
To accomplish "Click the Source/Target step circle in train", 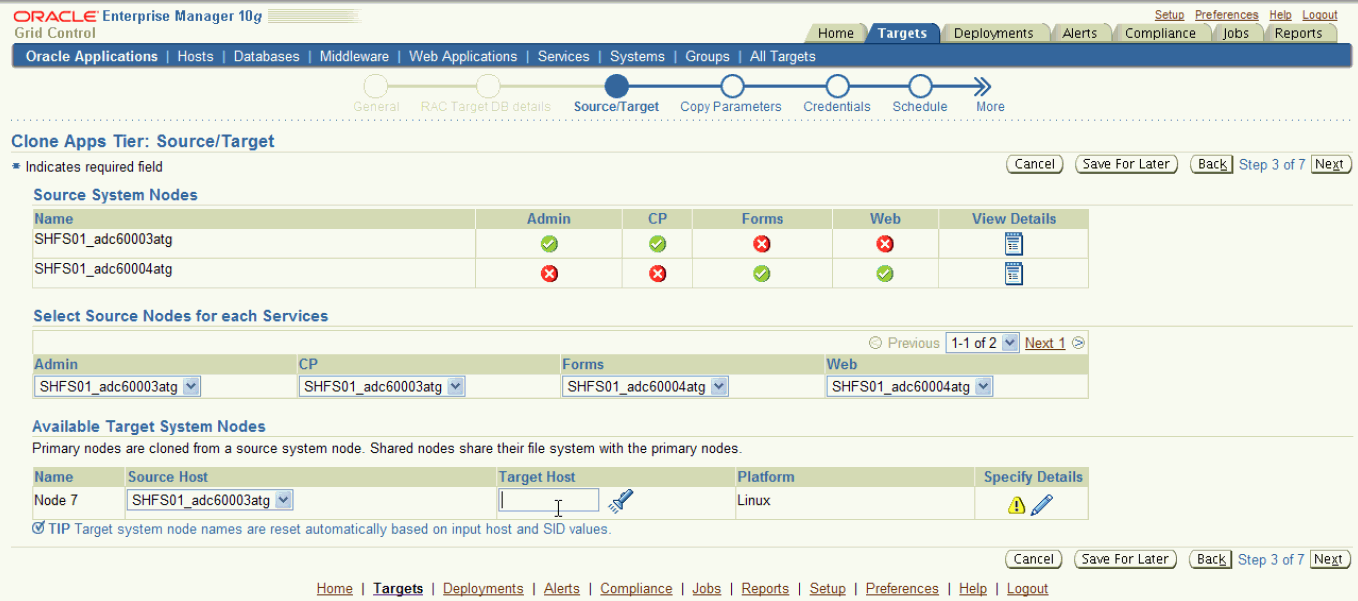I will click(617, 87).
